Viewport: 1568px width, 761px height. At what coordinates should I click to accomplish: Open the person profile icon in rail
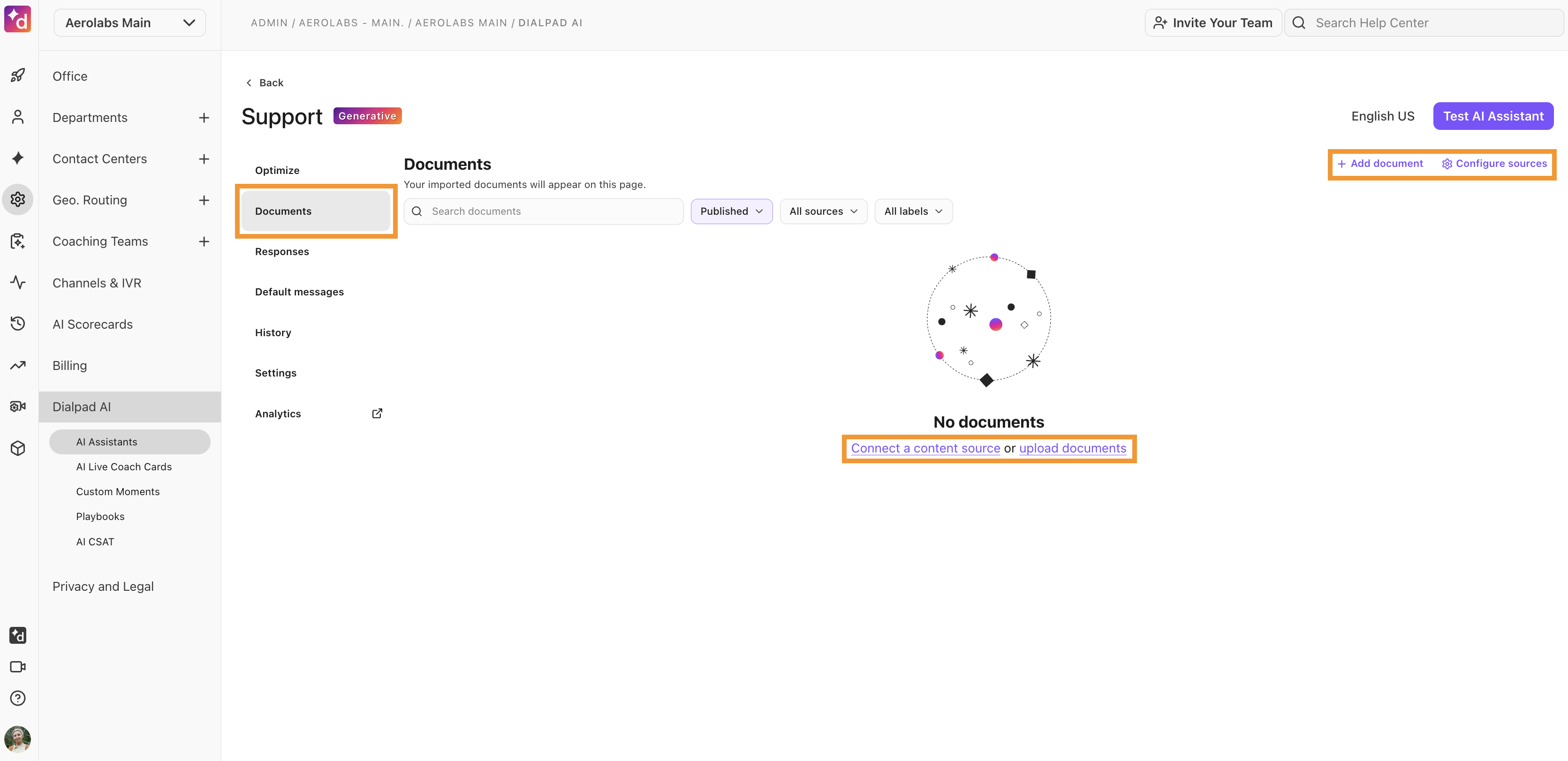pos(18,117)
